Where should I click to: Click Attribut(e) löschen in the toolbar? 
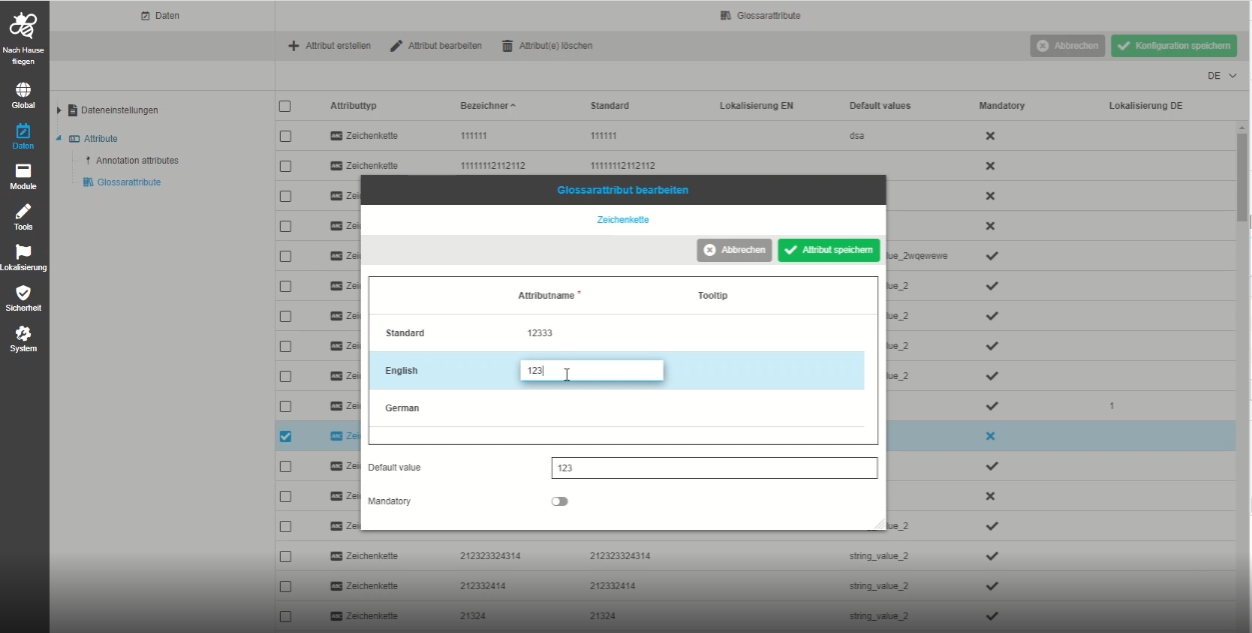[547, 46]
